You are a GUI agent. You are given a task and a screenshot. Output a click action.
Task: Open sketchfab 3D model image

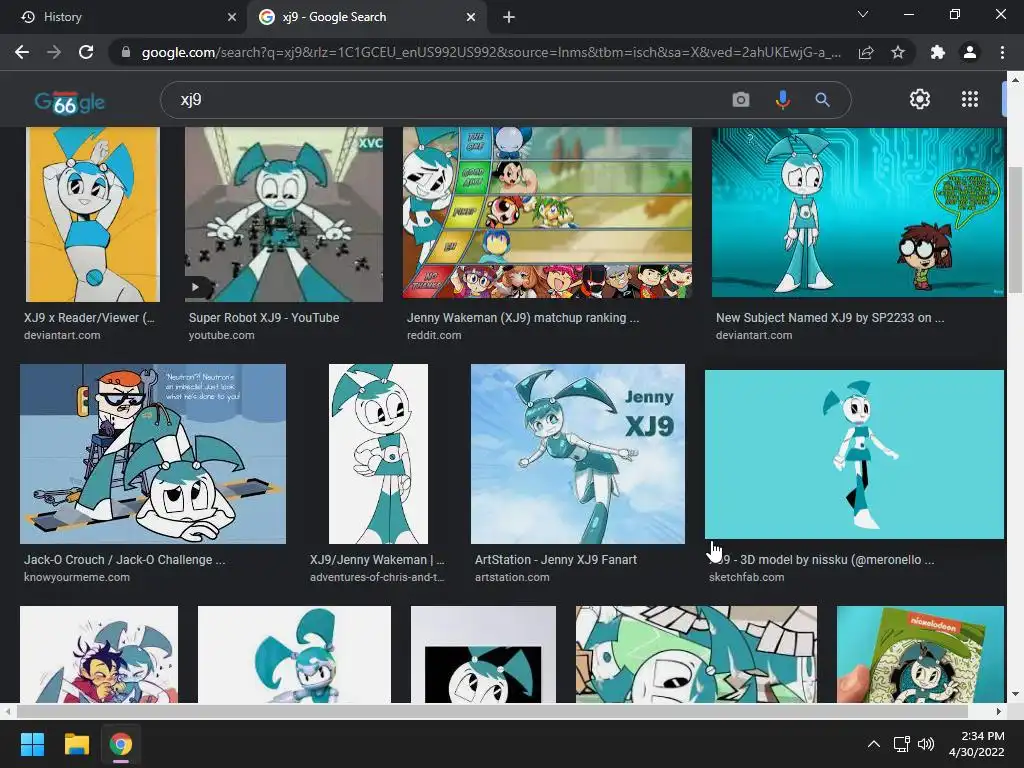click(854, 455)
